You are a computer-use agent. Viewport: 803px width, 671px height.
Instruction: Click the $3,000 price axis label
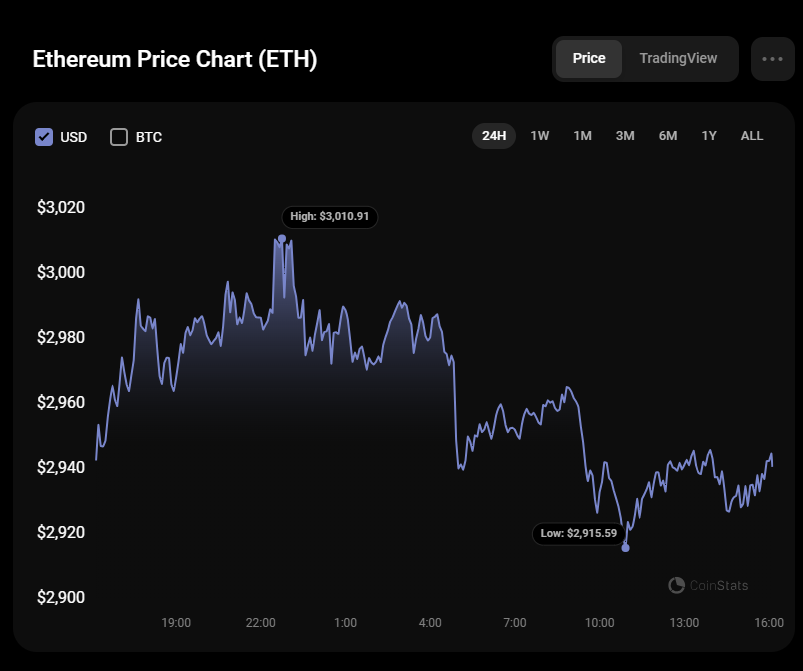click(61, 272)
